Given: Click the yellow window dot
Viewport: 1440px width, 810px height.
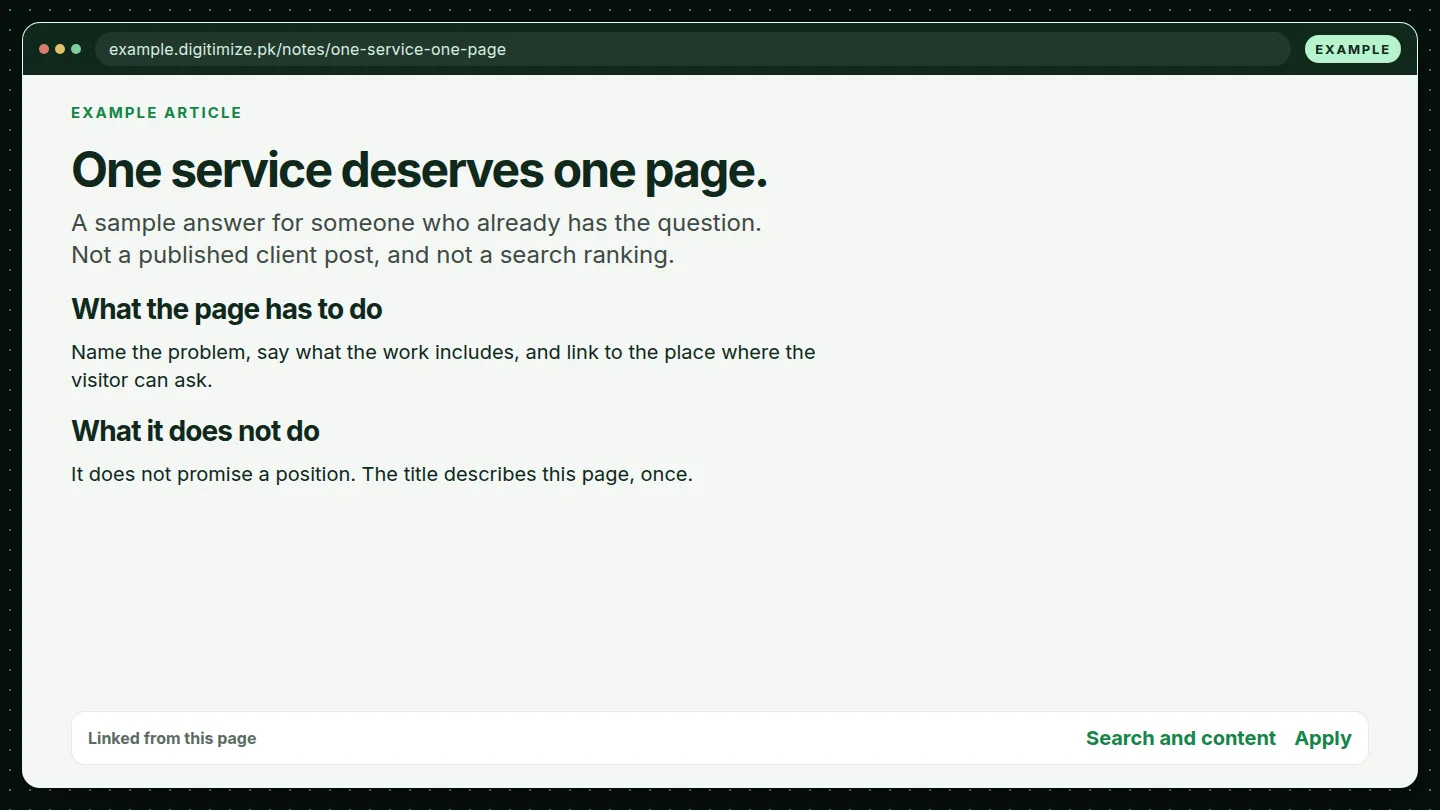Looking at the screenshot, I should (60, 49).
